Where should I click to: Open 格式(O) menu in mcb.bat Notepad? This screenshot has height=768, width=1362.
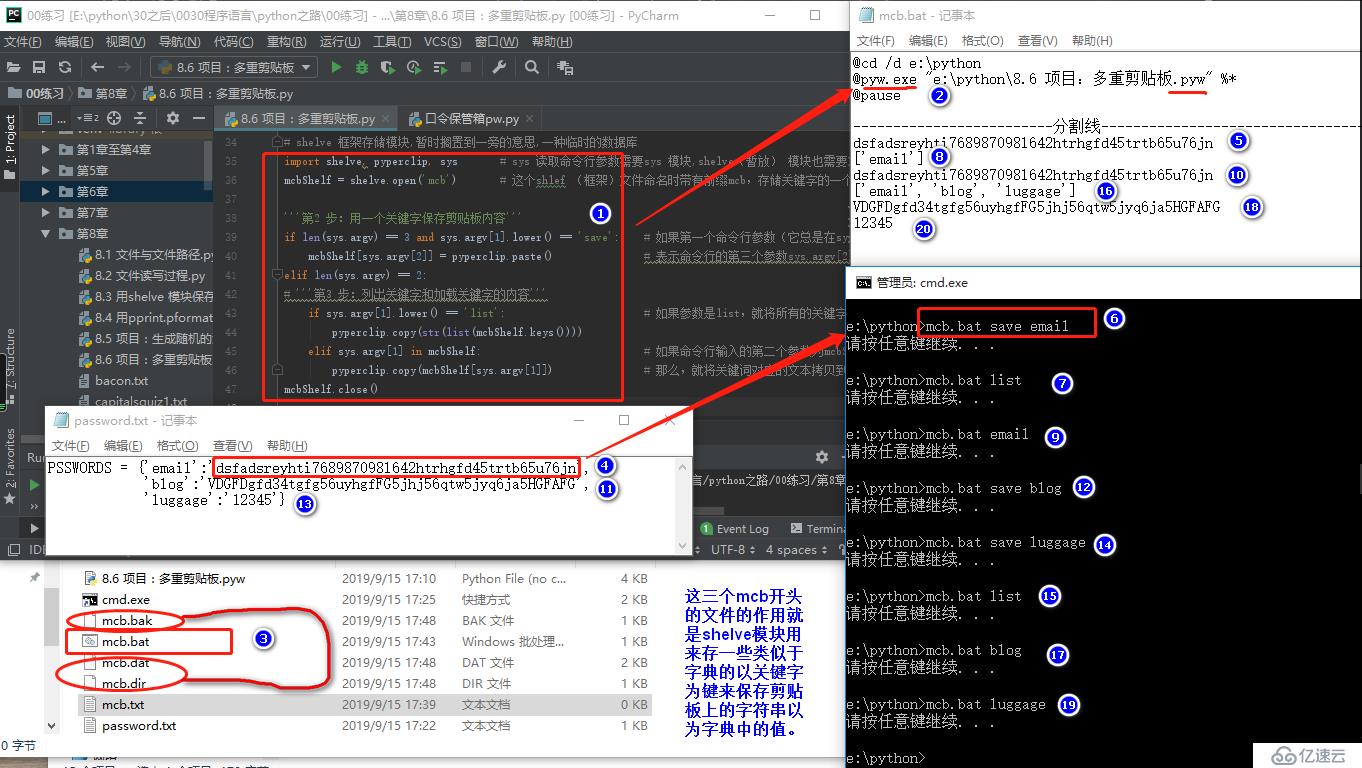point(982,40)
